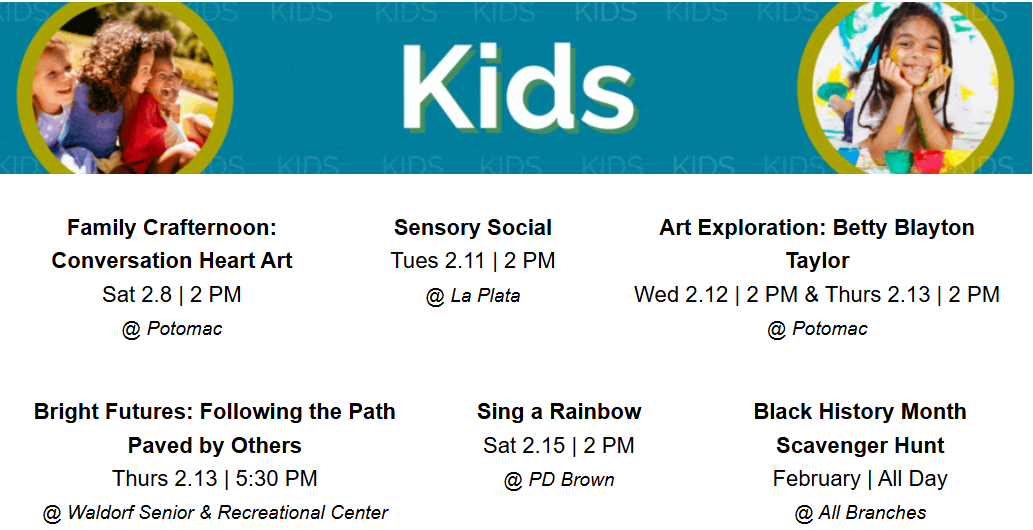Click the large "Kids" banner heading
Image resolution: width=1033 pixels, height=530 pixels.
click(x=517, y=87)
